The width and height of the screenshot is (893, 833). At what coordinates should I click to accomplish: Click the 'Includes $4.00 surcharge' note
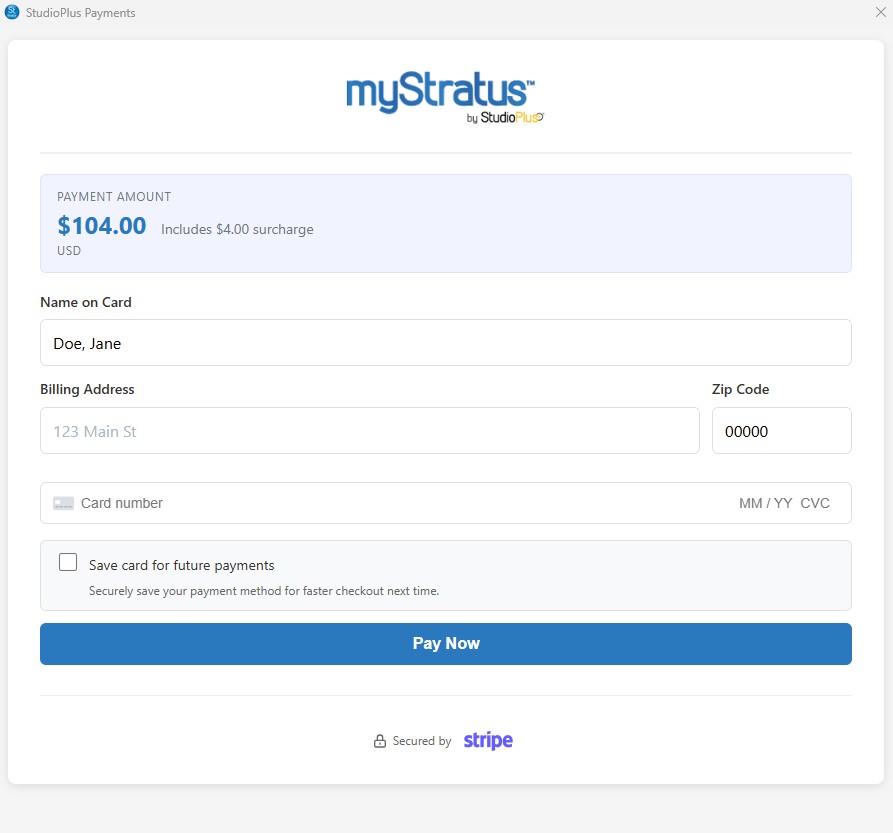[x=237, y=230]
